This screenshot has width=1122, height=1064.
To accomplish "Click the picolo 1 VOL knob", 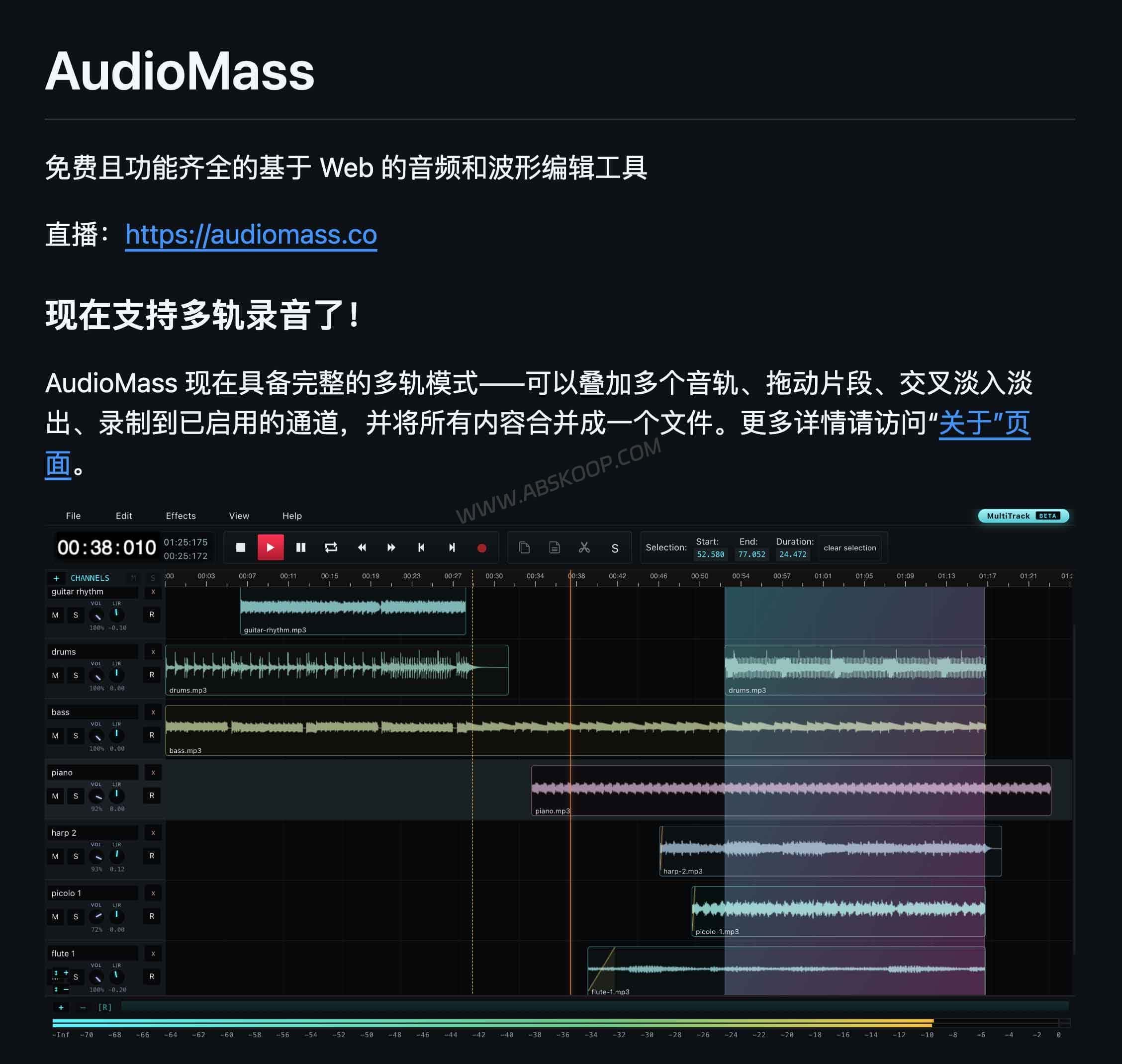I will click(x=97, y=916).
